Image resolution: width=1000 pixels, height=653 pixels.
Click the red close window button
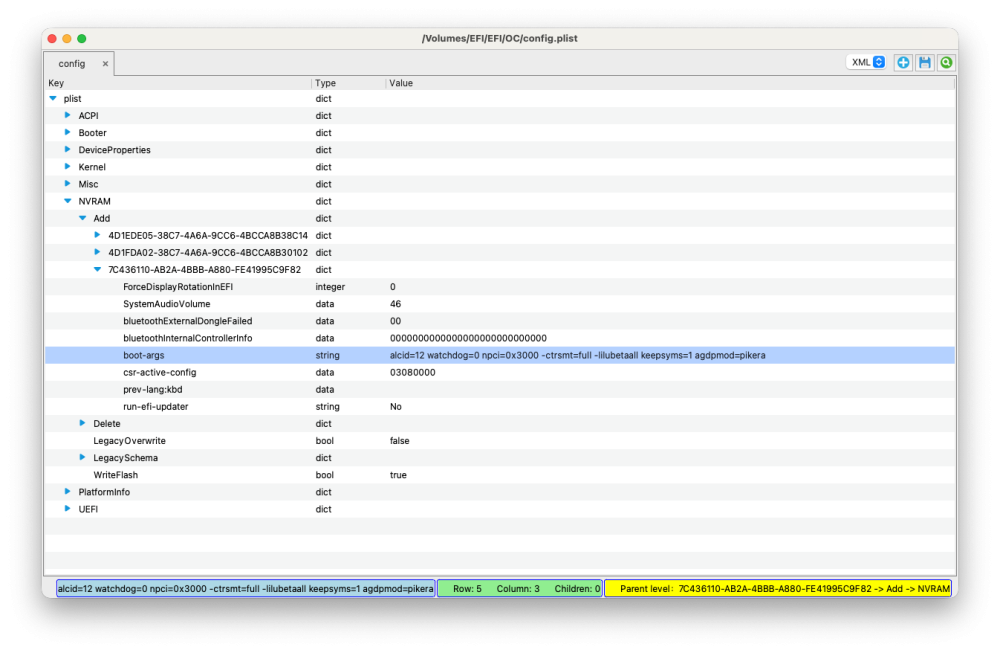52,38
